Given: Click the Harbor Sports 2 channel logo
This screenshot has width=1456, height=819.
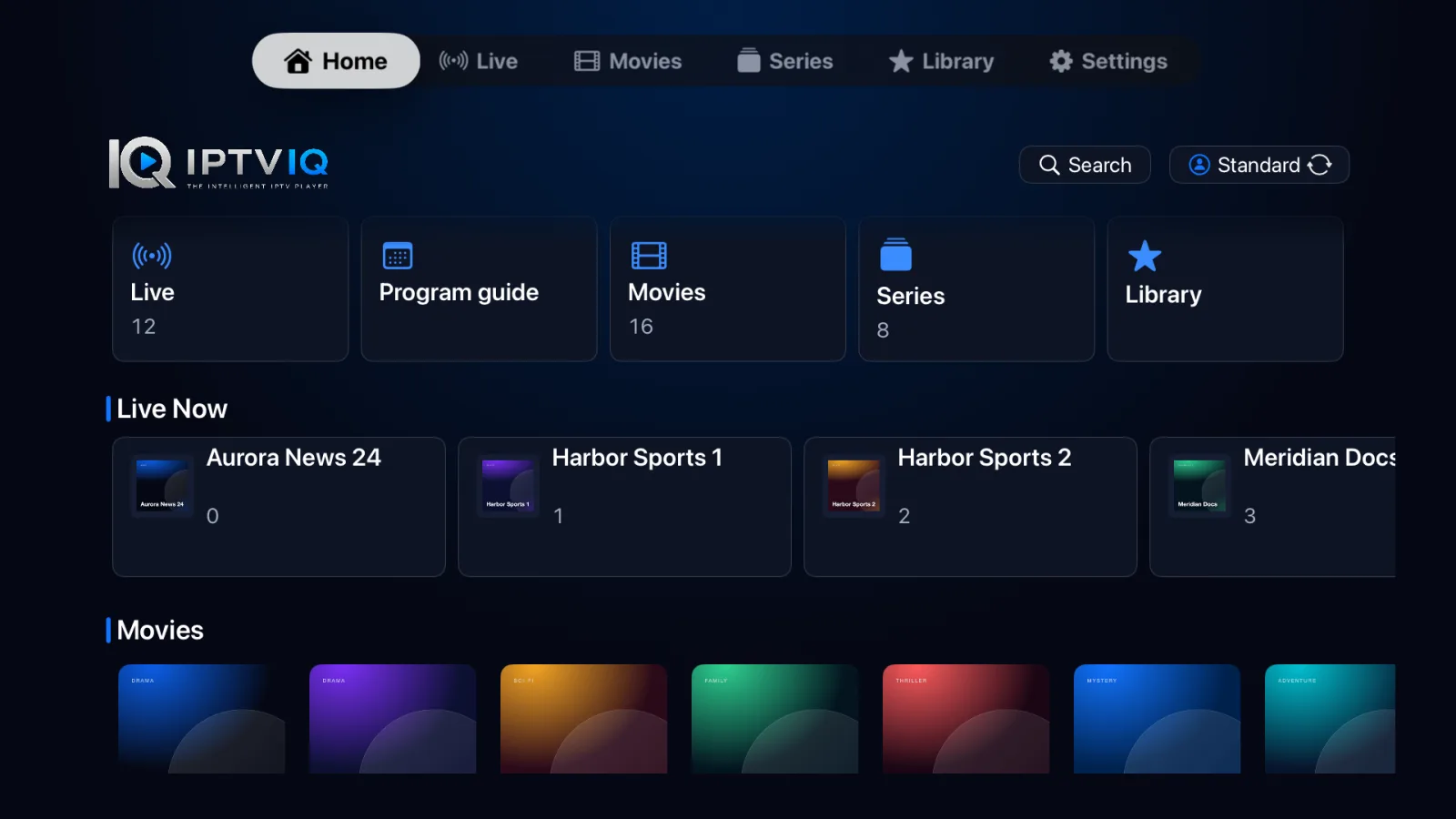Looking at the screenshot, I should 854,486.
